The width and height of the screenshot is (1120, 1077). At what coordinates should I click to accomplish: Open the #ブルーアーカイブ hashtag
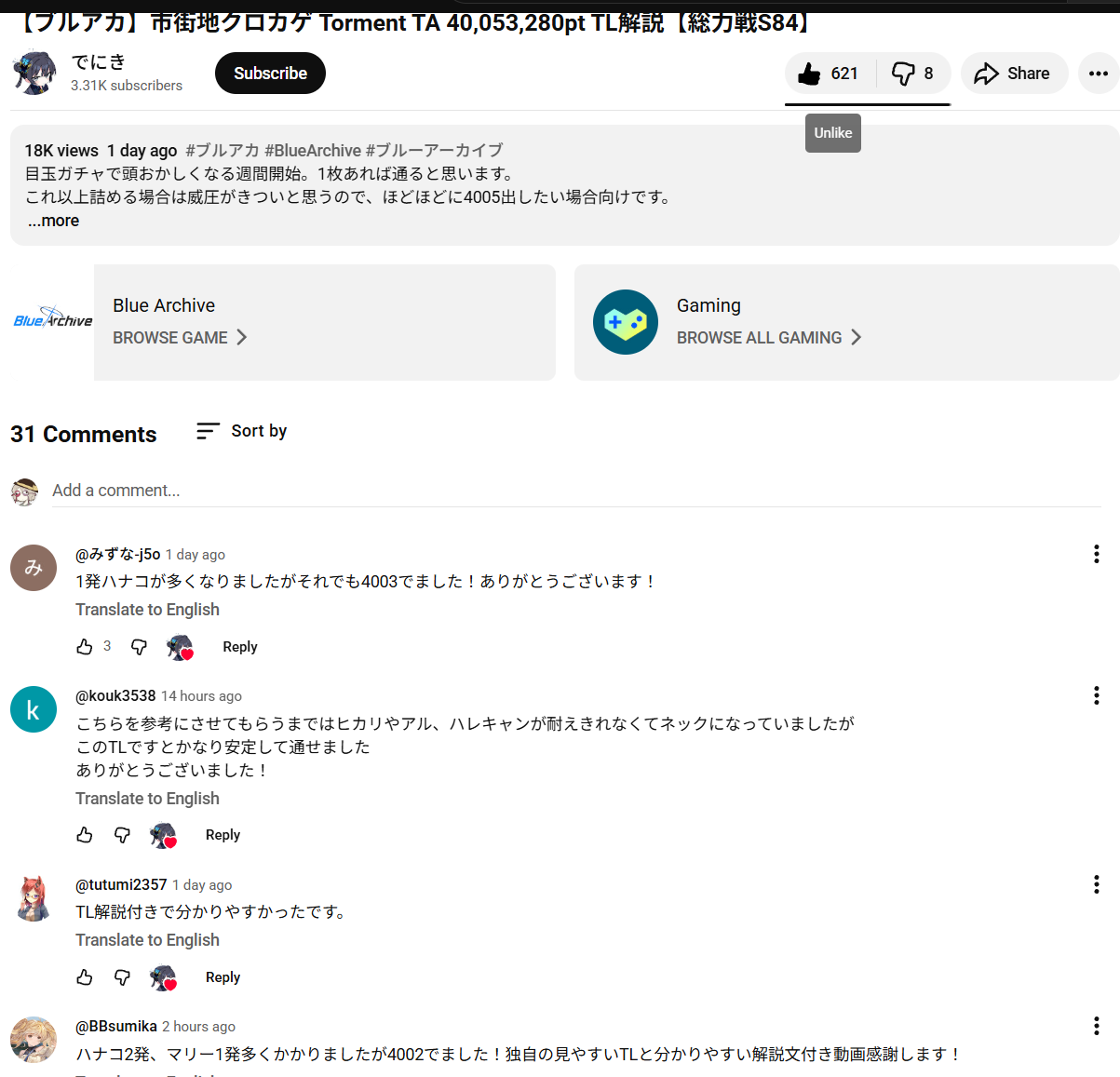tap(434, 151)
